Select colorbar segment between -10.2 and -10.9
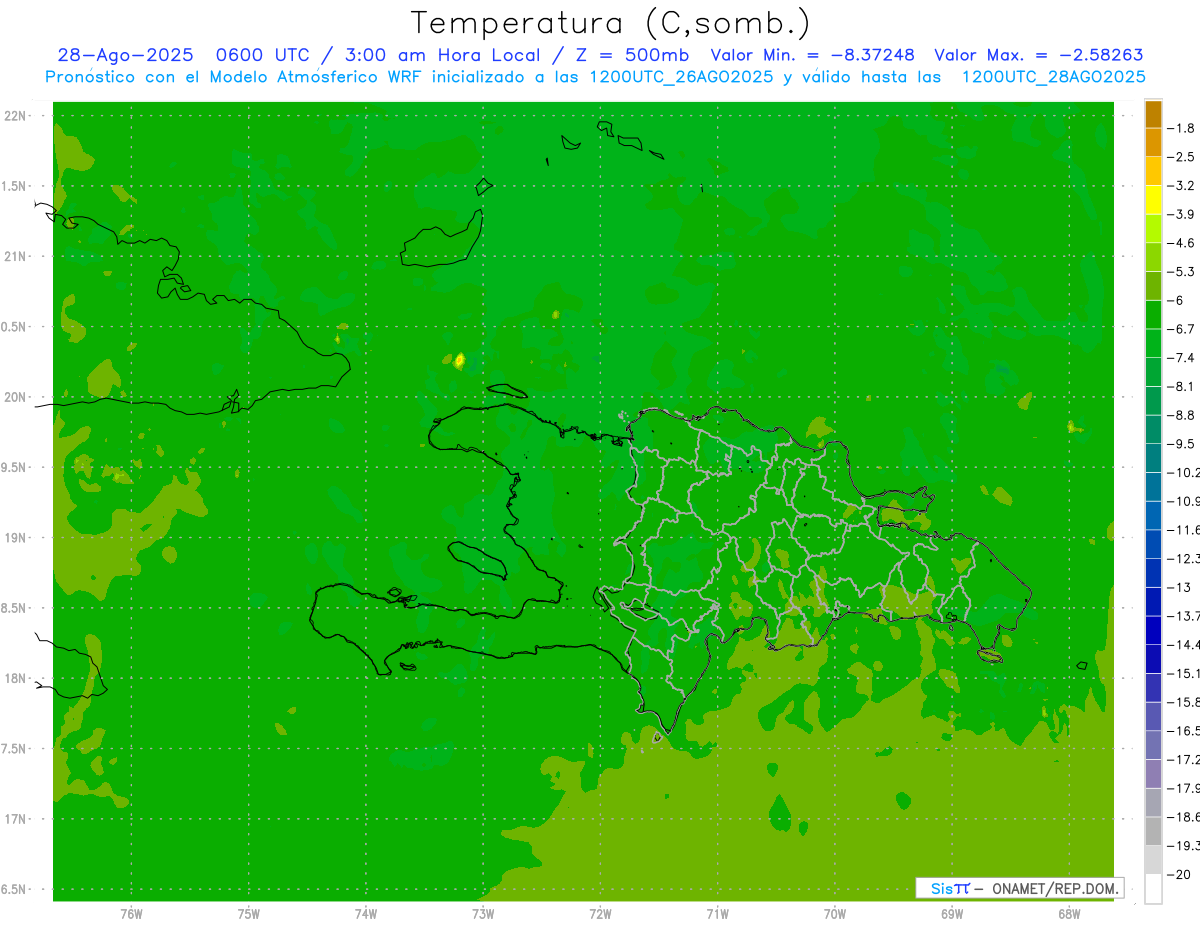This screenshot has height=927, width=1200. [1153, 487]
